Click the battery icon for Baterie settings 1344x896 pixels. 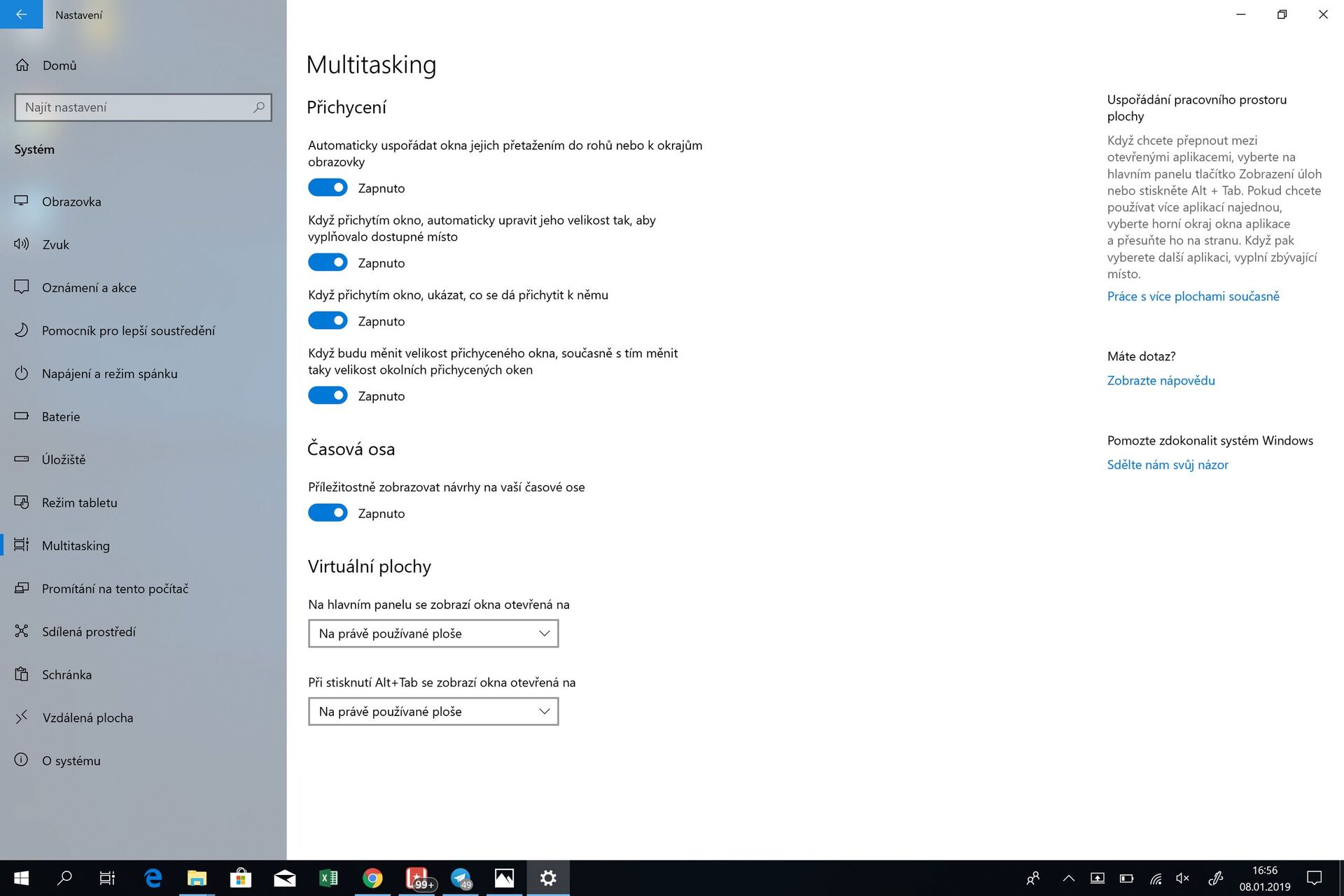pos(22,416)
